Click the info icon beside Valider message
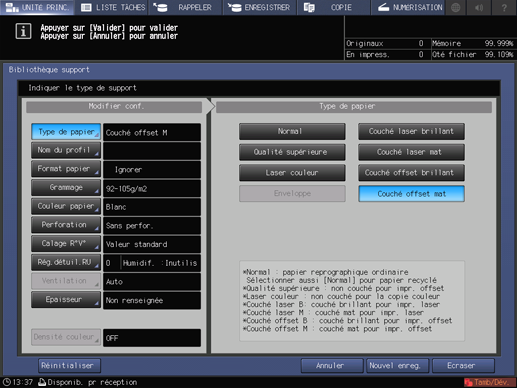This screenshot has width=517, height=388. coord(23,31)
